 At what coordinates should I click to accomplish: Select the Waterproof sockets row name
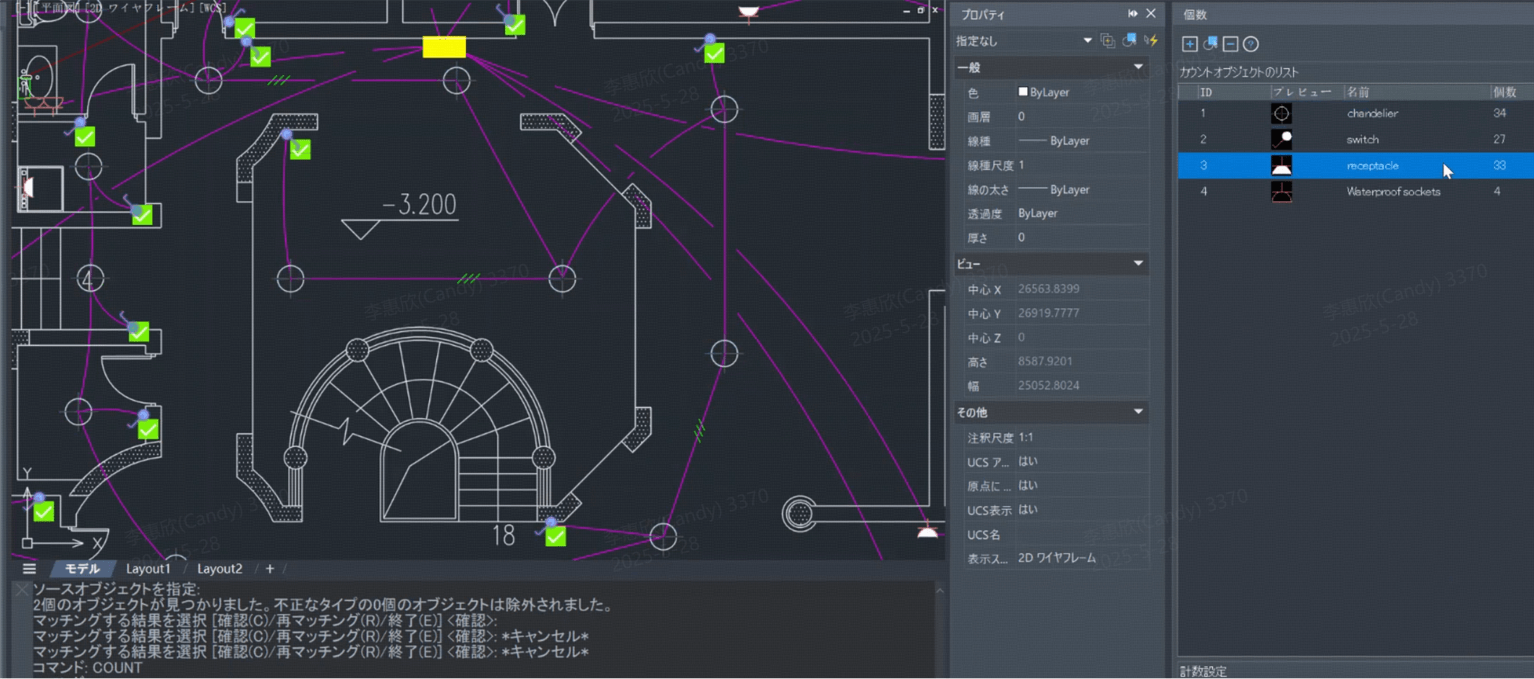click(x=1393, y=192)
